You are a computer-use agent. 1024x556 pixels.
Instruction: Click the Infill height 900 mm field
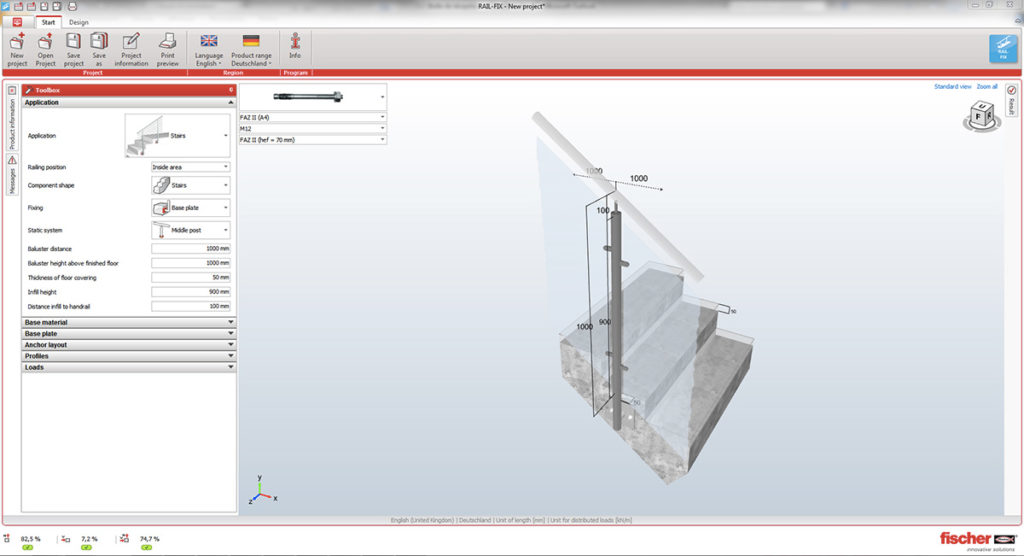click(x=190, y=292)
